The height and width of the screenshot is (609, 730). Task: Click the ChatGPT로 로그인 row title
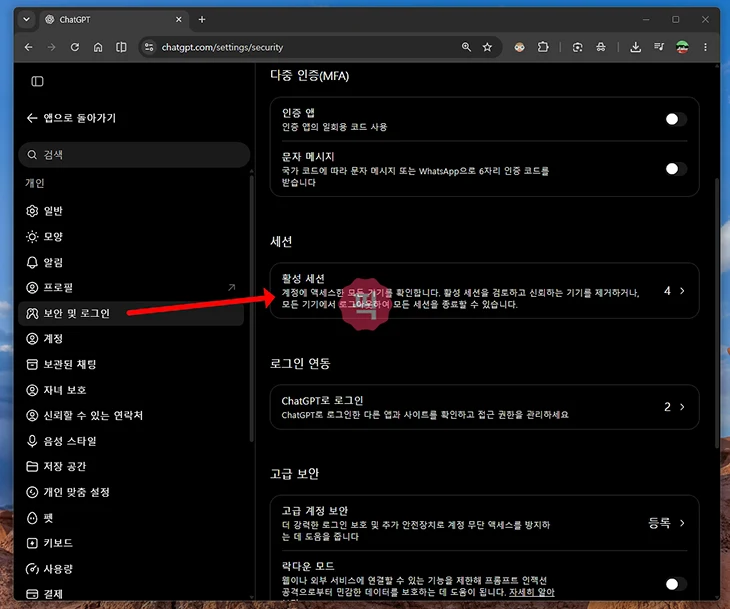[322, 400]
